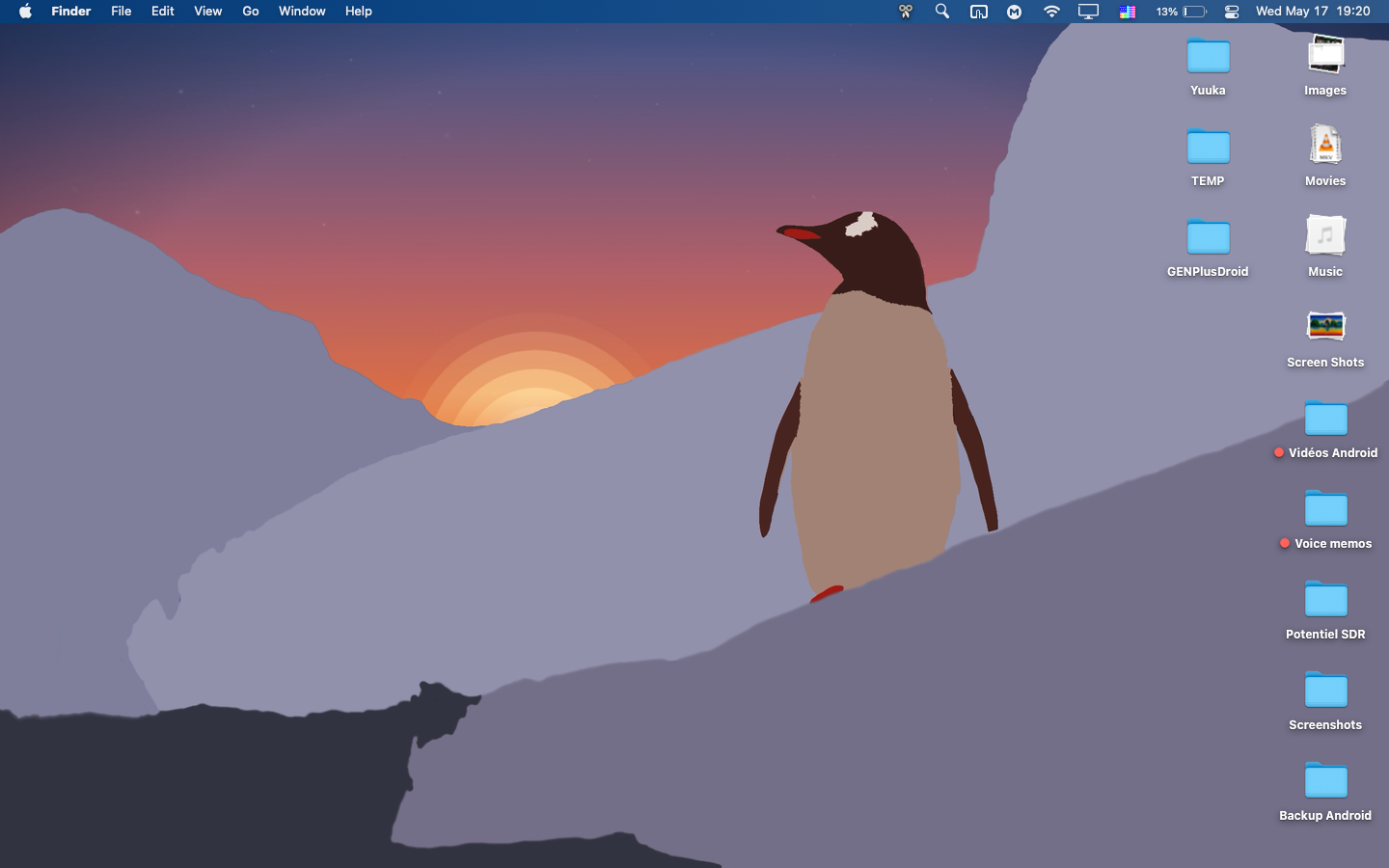The image size is (1389, 868).
Task: Open the Finder menu in menu bar
Action: coord(70,12)
